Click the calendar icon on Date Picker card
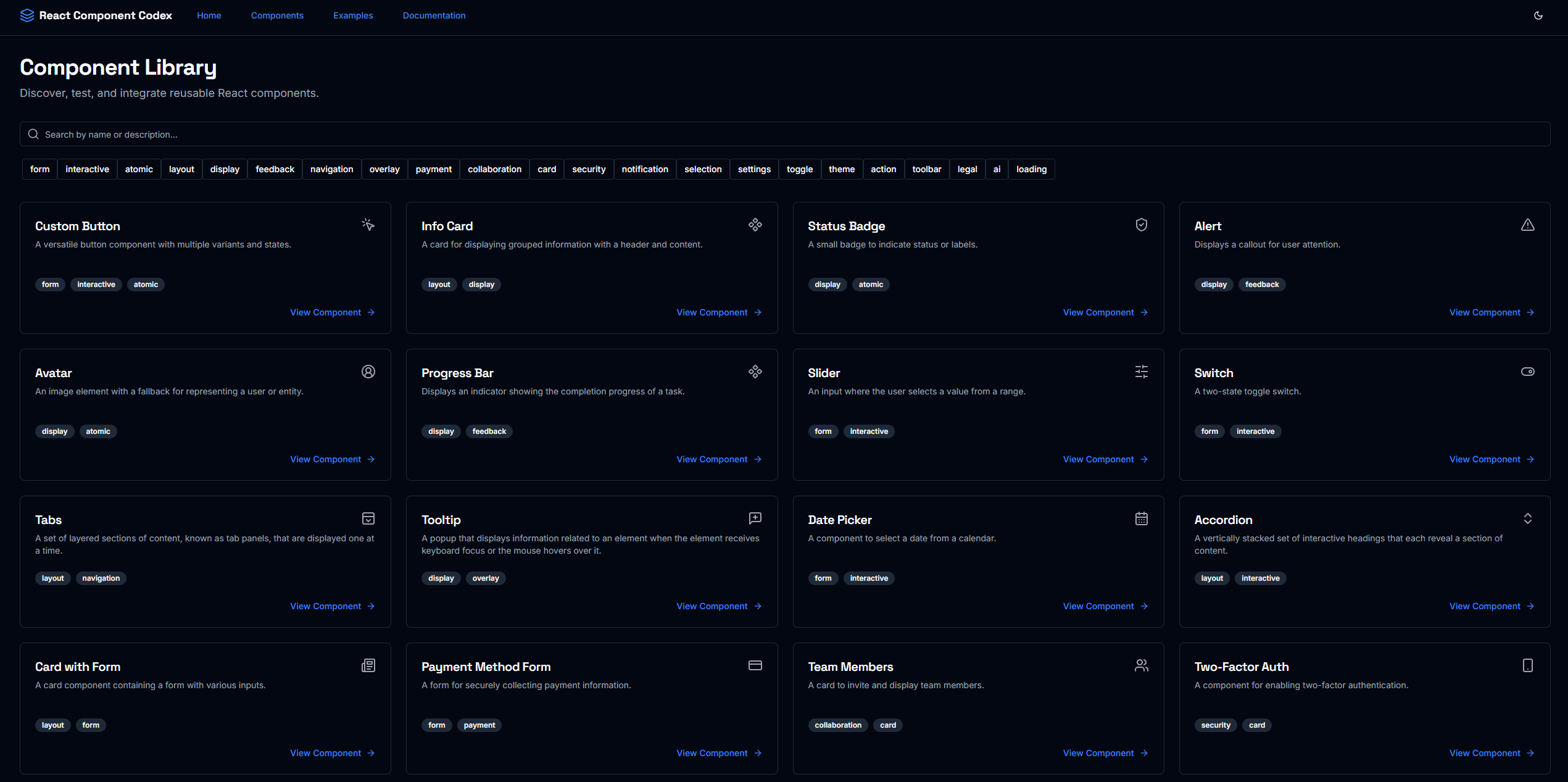The height and width of the screenshot is (782, 1568). (1141, 518)
